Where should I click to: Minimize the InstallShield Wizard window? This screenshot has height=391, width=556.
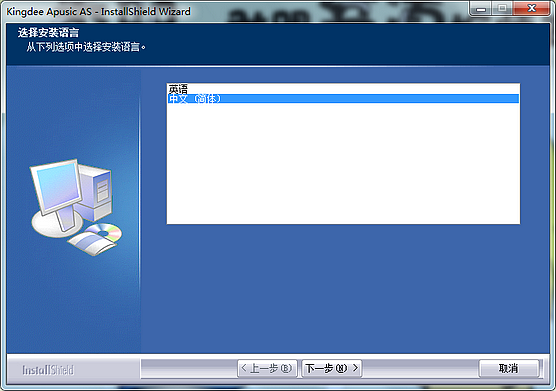481,9
